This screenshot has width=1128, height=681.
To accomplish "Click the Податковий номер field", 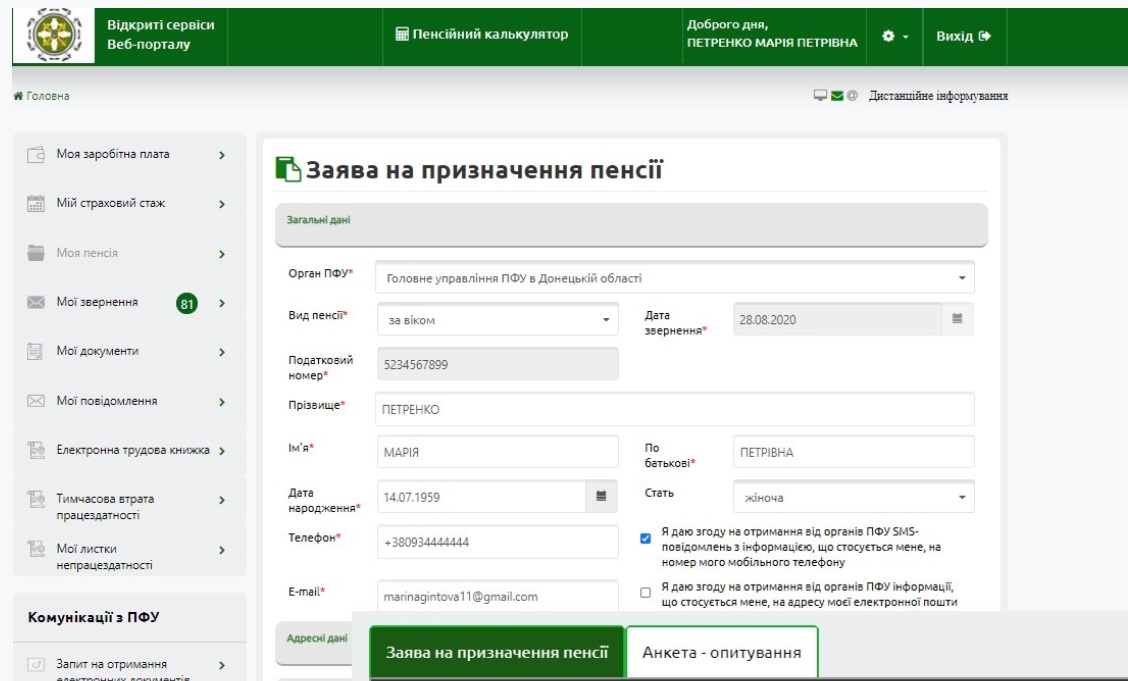I will 498,365.
